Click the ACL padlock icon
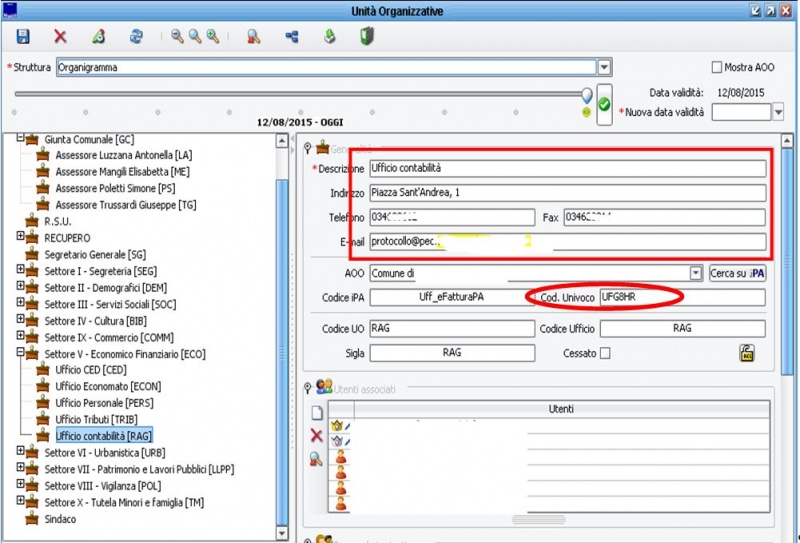 click(x=746, y=353)
